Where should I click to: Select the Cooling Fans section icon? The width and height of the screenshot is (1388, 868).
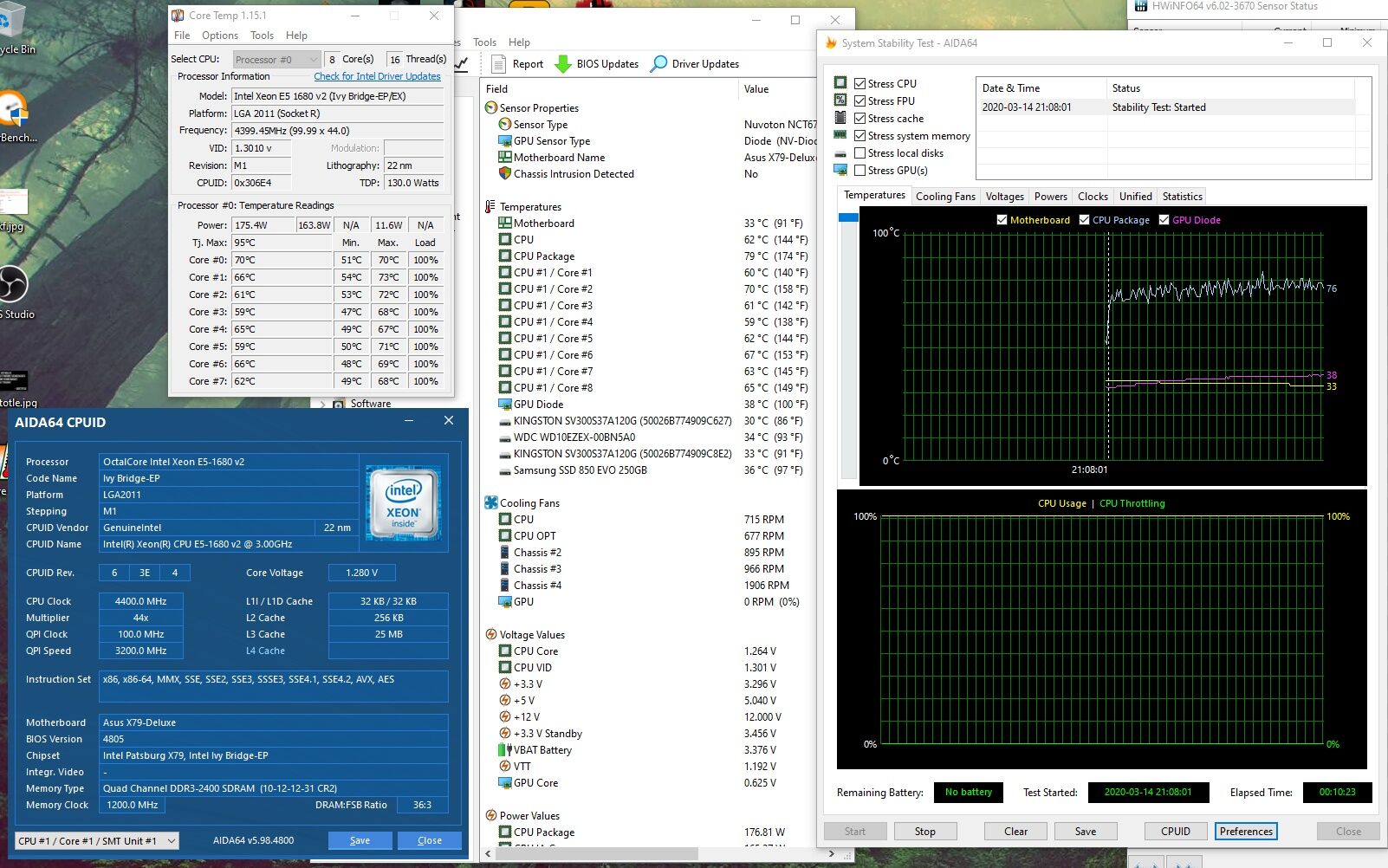491,502
